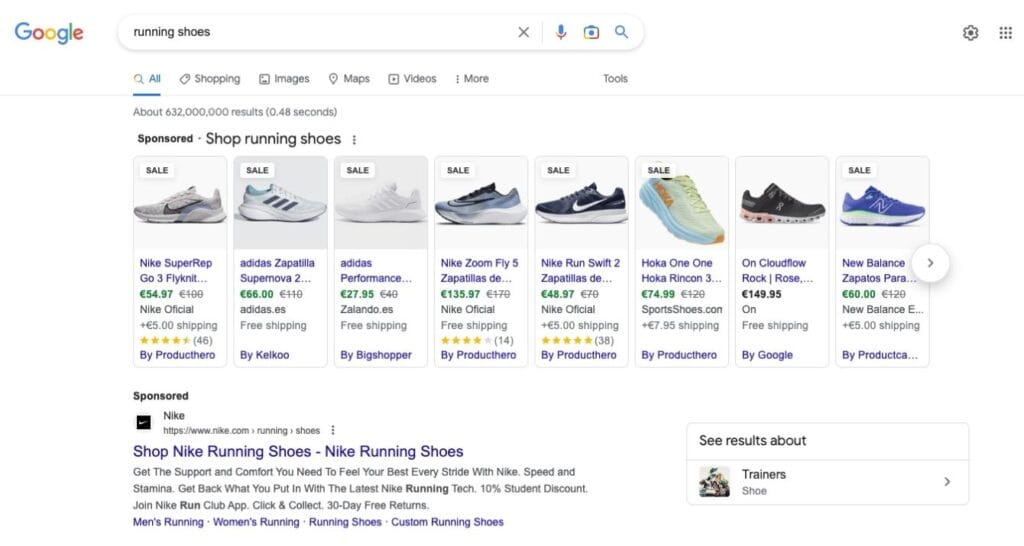Open On Cloudflow Rock shoe image
Image resolution: width=1024 pixels, height=546 pixels.
782,204
